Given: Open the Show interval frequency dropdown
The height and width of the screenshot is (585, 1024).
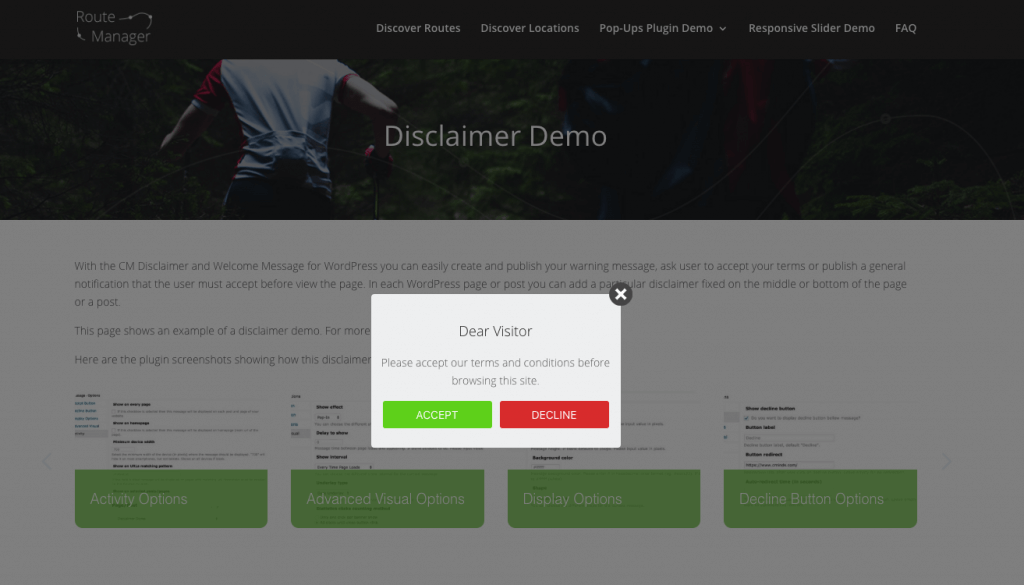Looking at the screenshot, I should (x=345, y=467).
